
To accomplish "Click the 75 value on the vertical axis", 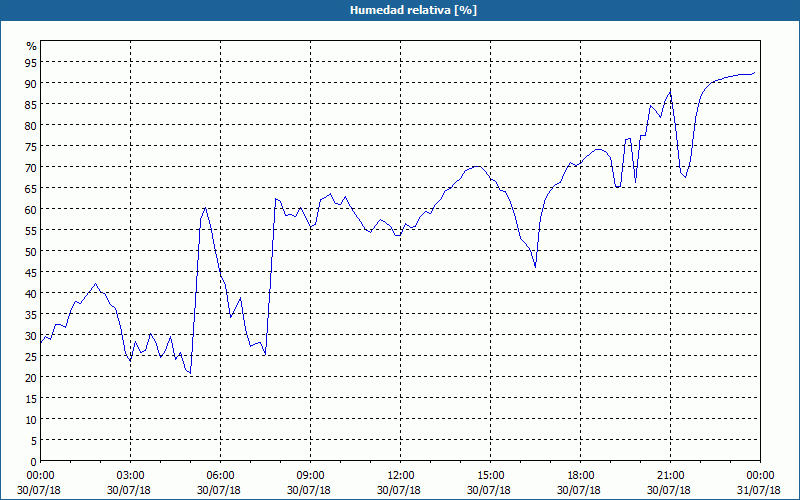I will [x=31, y=146].
